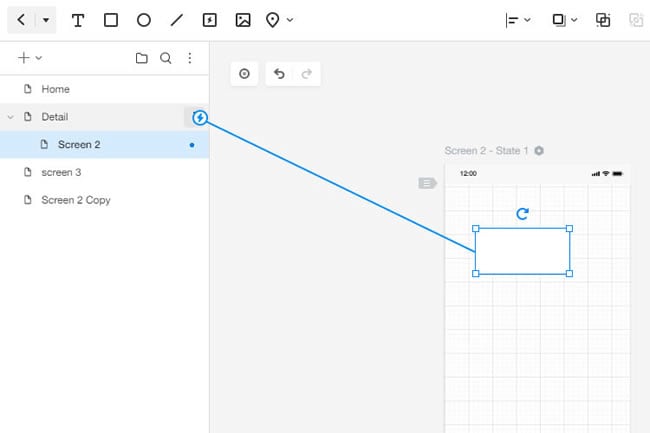The height and width of the screenshot is (433, 650).
Task: Click the Home page file icon
Action: pyautogui.click(x=27, y=89)
